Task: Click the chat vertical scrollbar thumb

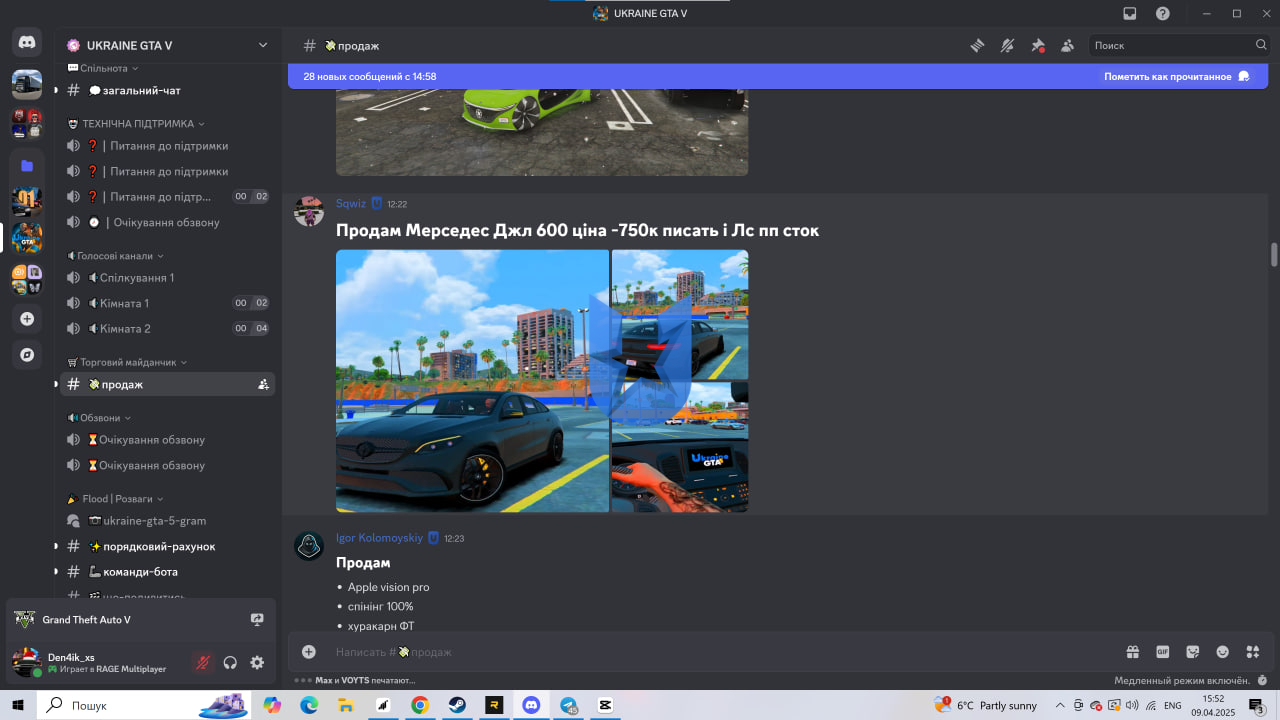Action: [x=1273, y=254]
